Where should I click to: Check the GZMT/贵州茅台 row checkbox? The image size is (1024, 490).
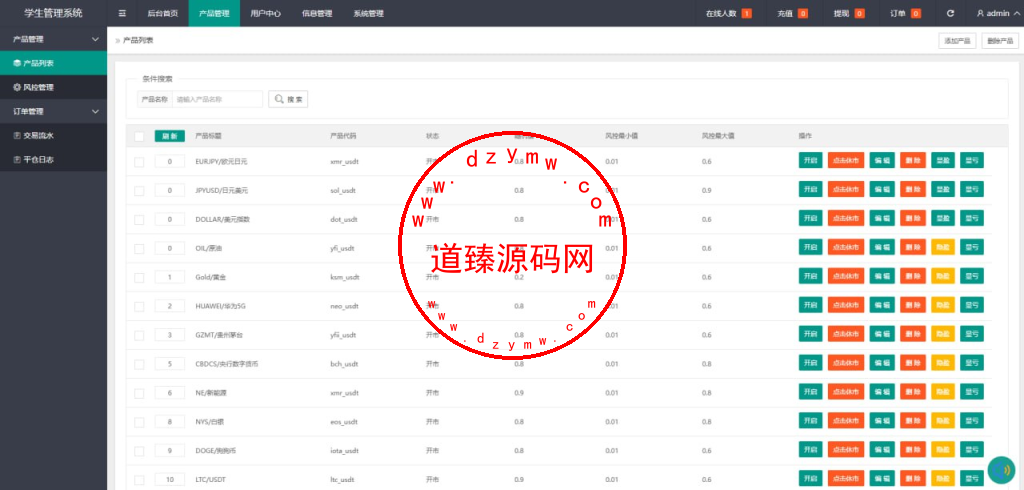pos(139,335)
